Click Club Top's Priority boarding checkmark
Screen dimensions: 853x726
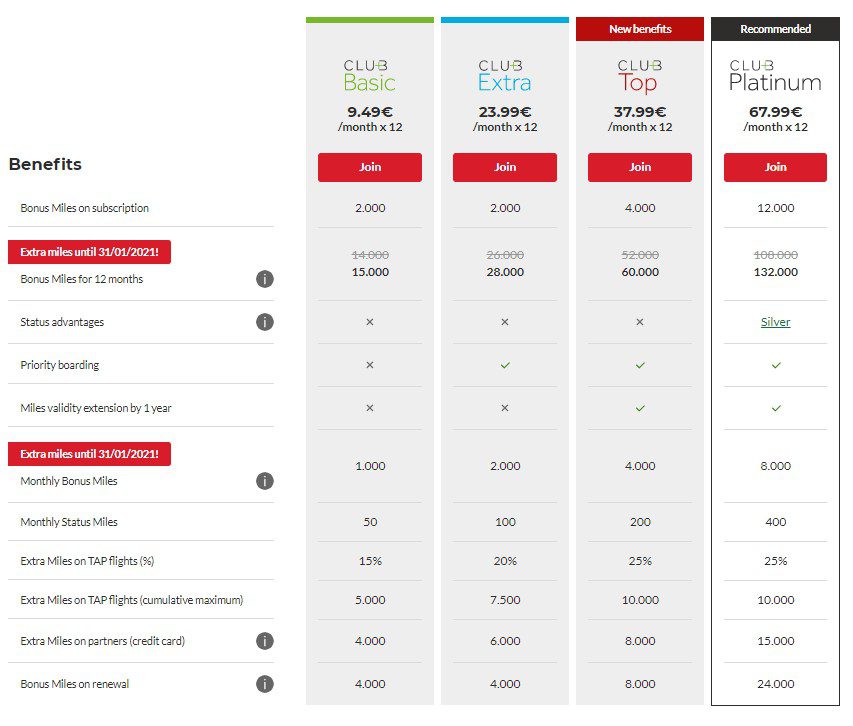[640, 365]
